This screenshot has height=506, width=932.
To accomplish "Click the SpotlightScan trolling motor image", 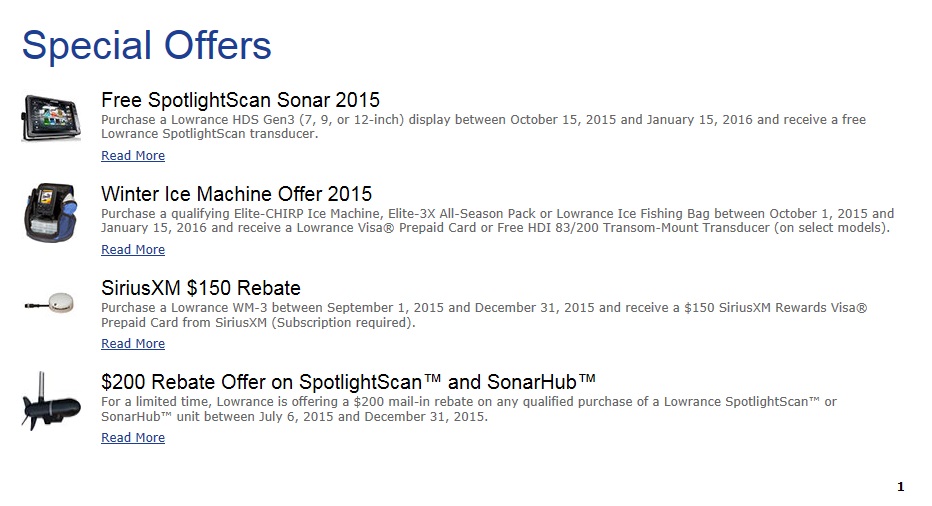I will point(51,401).
